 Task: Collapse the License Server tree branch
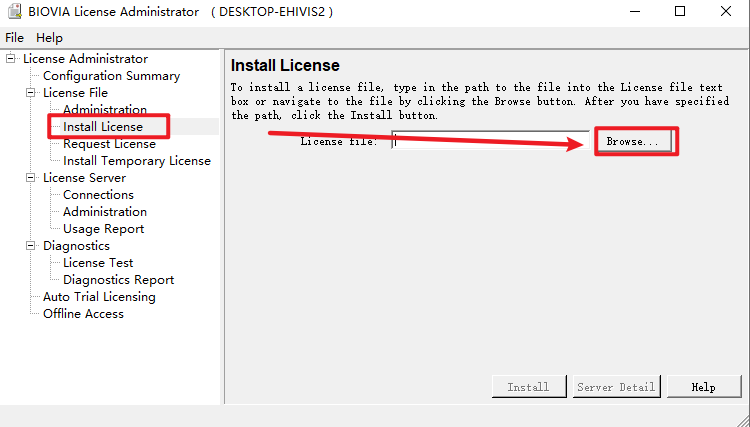(x=31, y=178)
